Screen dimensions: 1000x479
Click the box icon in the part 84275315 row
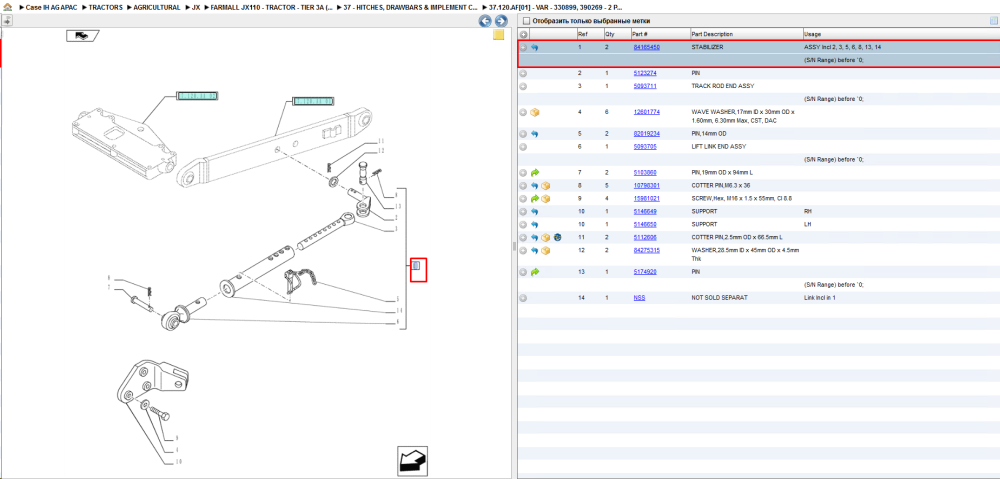[546, 251]
